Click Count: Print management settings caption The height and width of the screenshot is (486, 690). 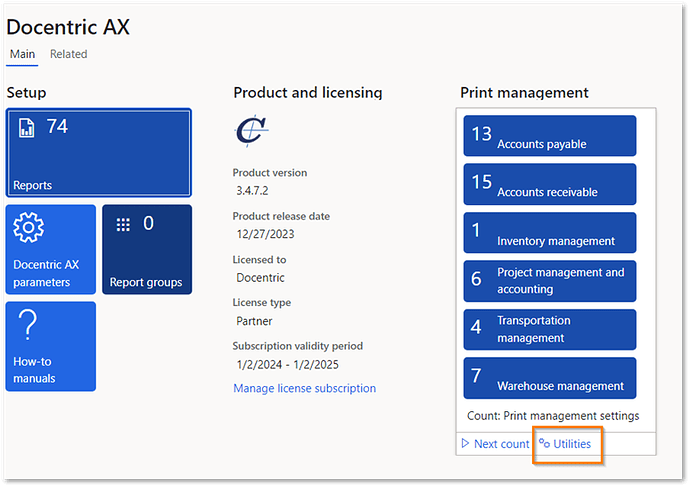click(x=553, y=416)
